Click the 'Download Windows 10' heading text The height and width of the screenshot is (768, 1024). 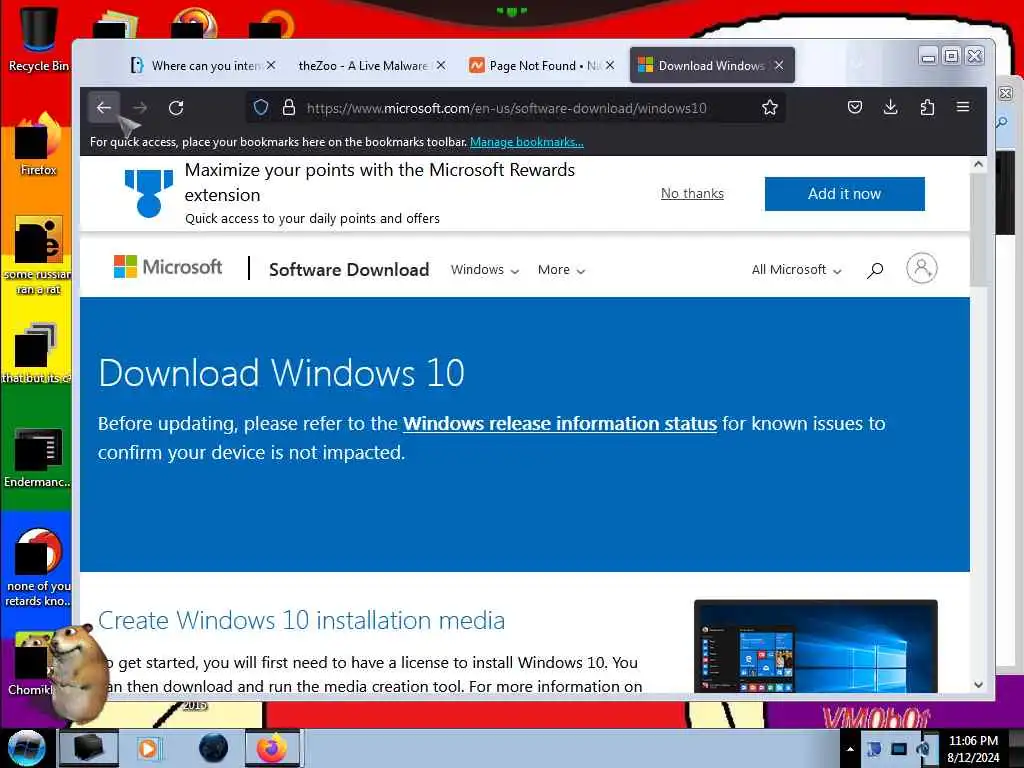[x=281, y=374]
